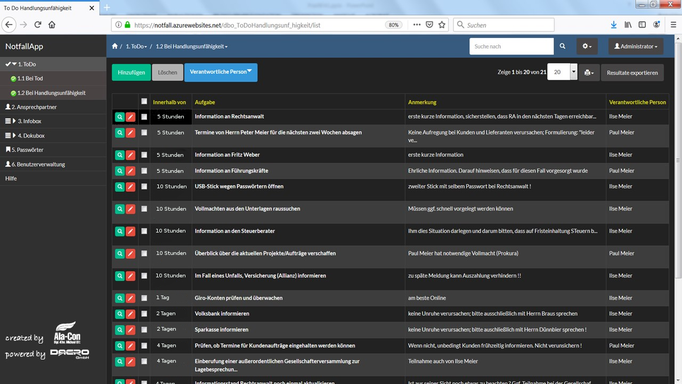The image size is (682, 384).
Task: Open 5. Passwörter in sidebar
Action: [53, 150]
